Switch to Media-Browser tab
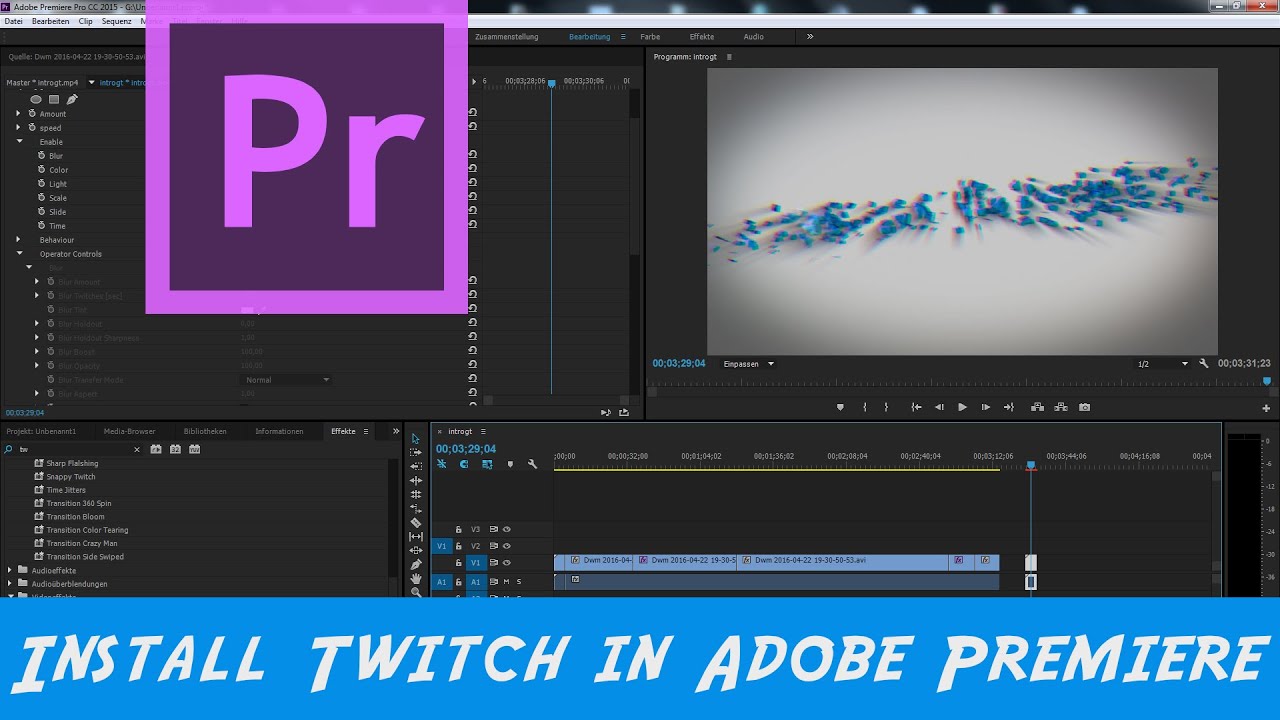Screen dimensions: 1280x720 130,431
